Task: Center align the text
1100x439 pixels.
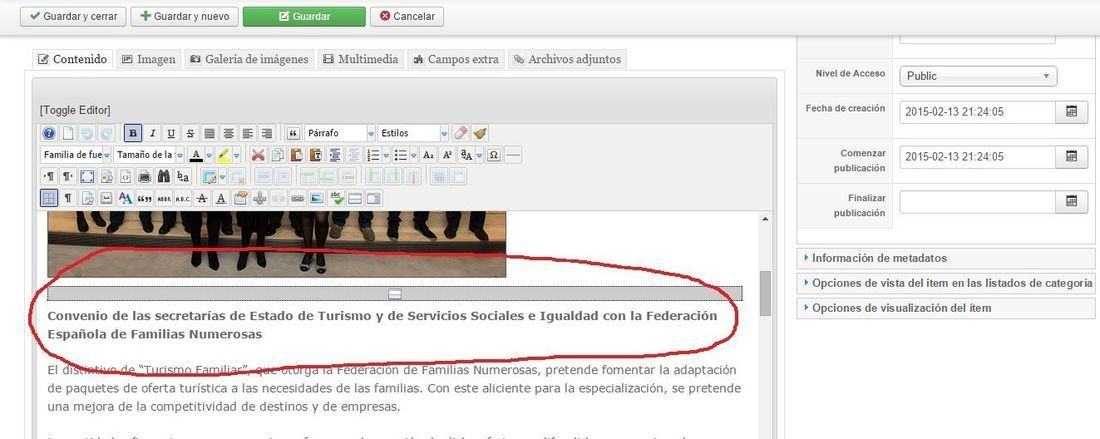Action: click(229, 133)
